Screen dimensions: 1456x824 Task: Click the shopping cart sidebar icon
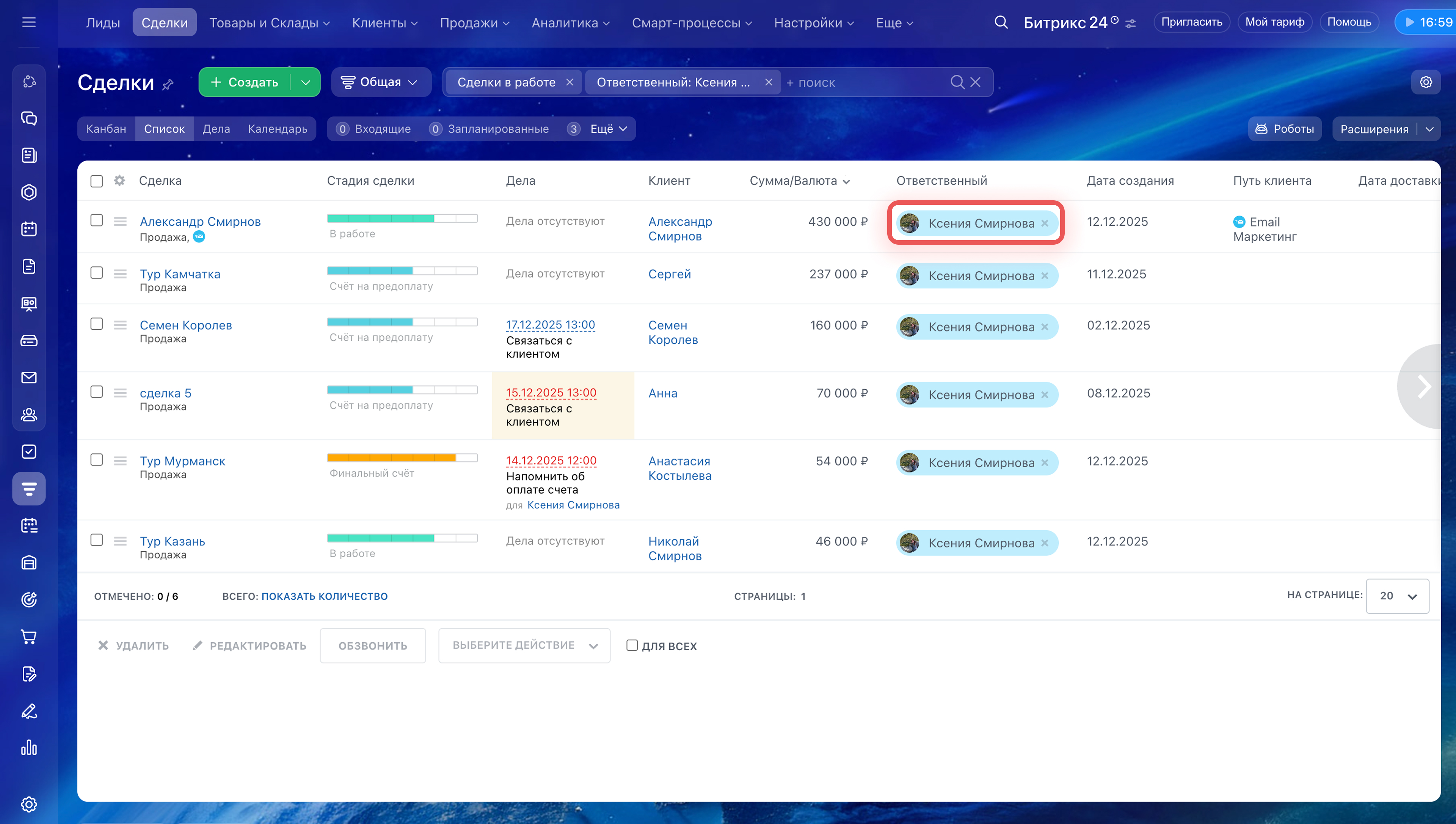29,637
